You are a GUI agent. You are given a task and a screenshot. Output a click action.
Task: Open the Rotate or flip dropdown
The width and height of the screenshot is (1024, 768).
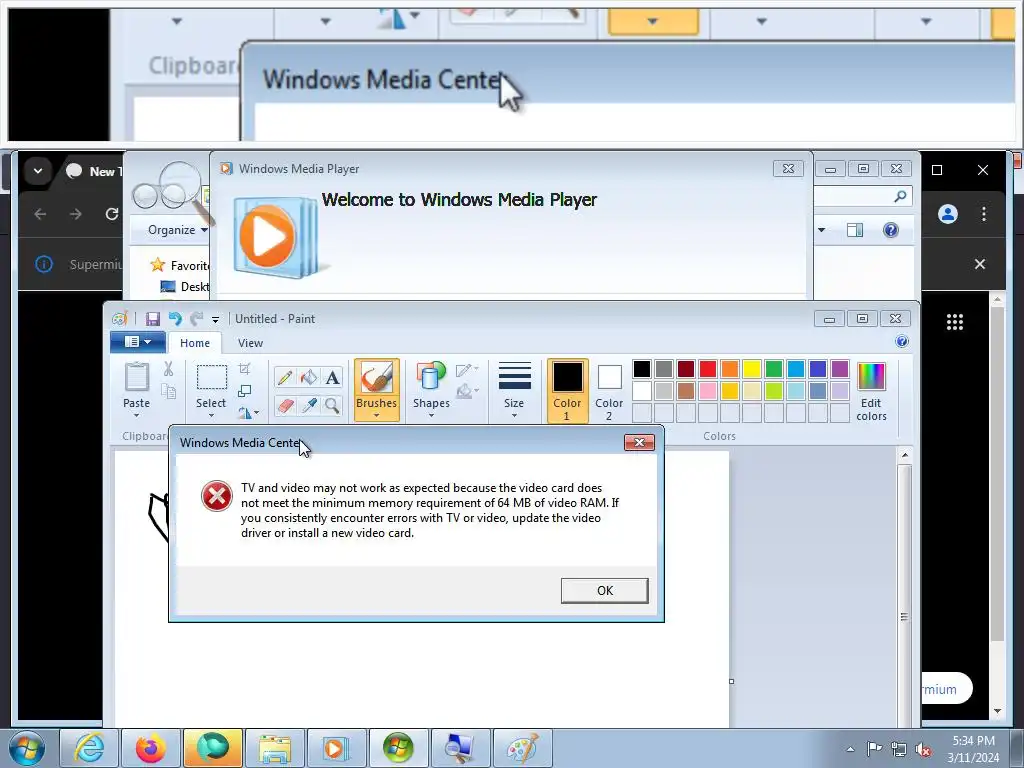click(x=248, y=412)
